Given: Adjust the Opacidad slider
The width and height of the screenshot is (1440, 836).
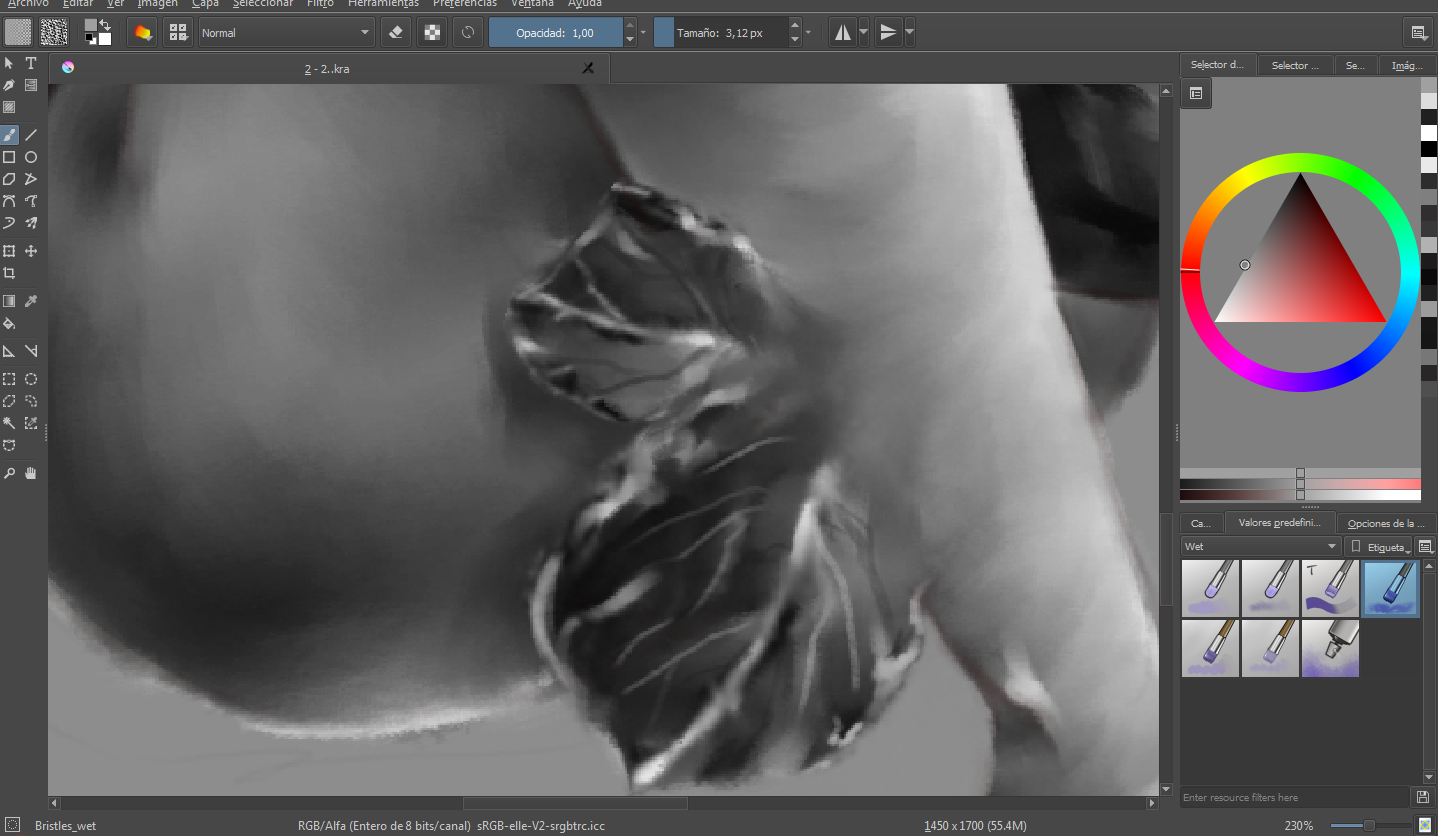Looking at the screenshot, I should pyautogui.click(x=555, y=33).
